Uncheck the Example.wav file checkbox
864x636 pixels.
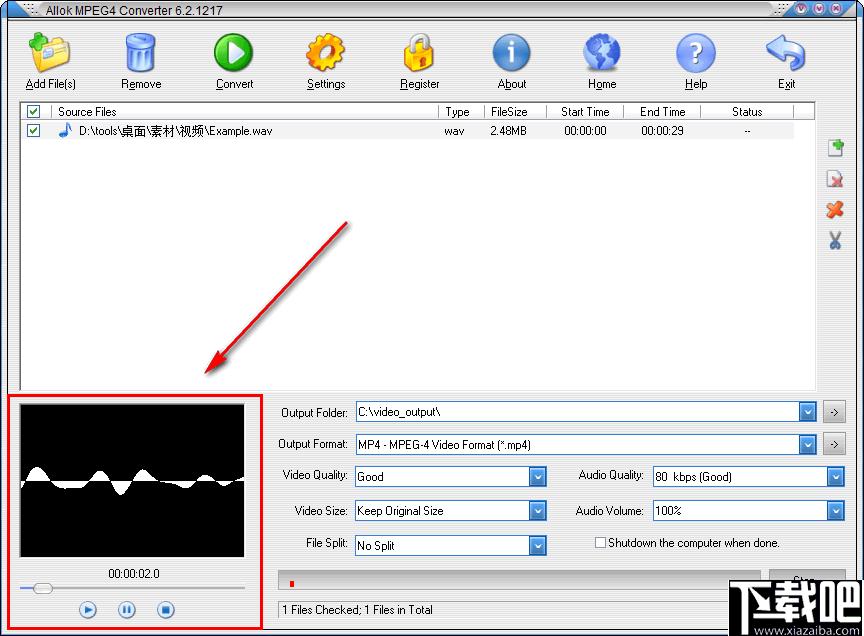[x=33, y=131]
